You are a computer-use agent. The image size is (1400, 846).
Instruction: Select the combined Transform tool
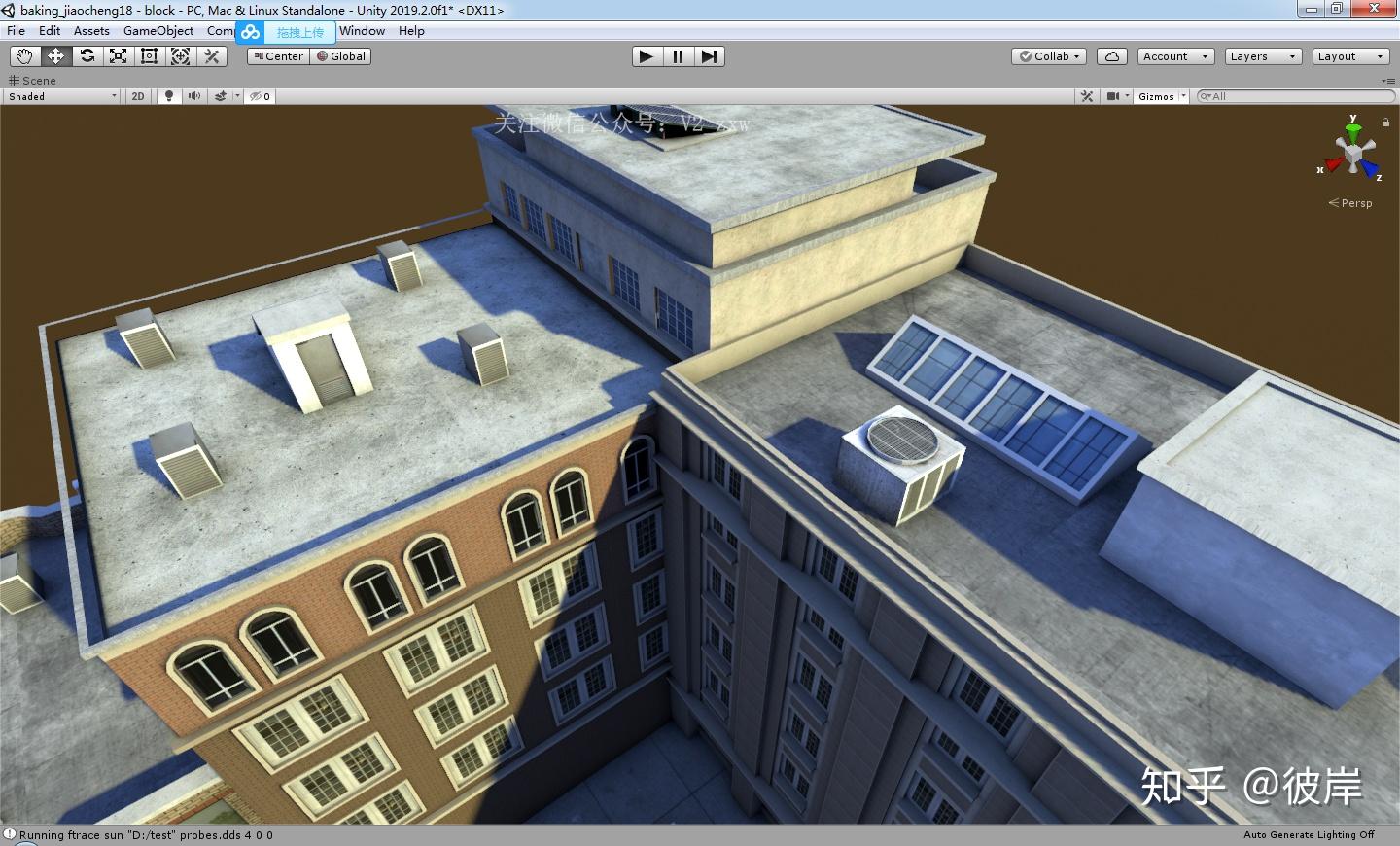(180, 56)
